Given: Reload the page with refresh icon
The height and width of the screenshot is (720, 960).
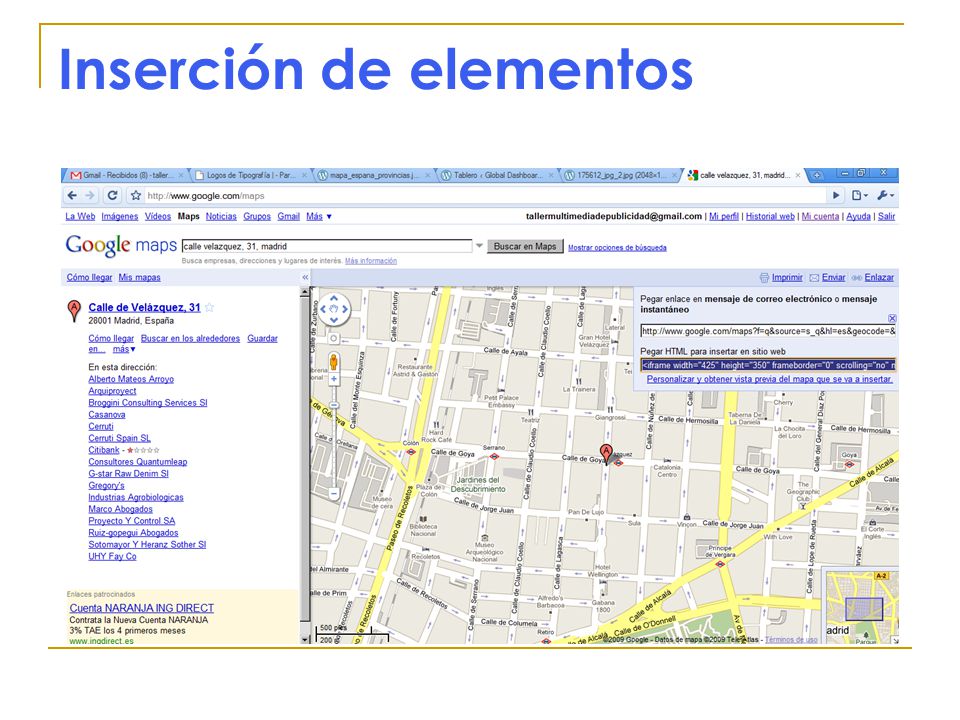Looking at the screenshot, I should pyautogui.click(x=112, y=195).
